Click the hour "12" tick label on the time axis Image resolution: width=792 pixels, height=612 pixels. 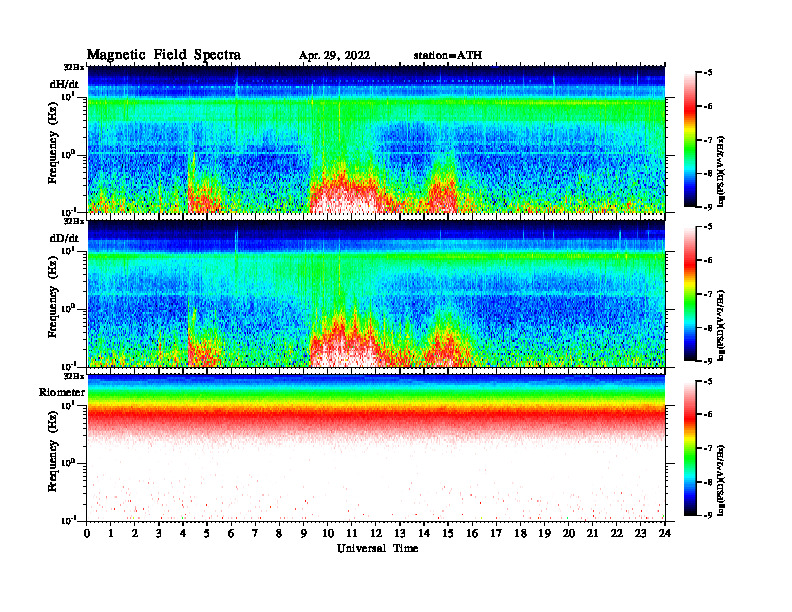point(375,533)
